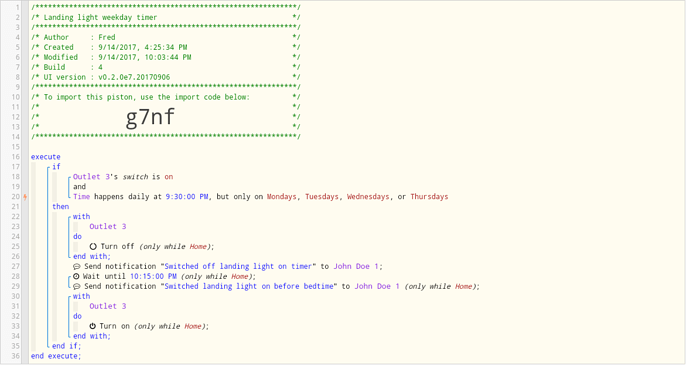Click 'end if;' on line 35
Image resolution: width=690 pixels, height=369 pixels.
[66, 346]
